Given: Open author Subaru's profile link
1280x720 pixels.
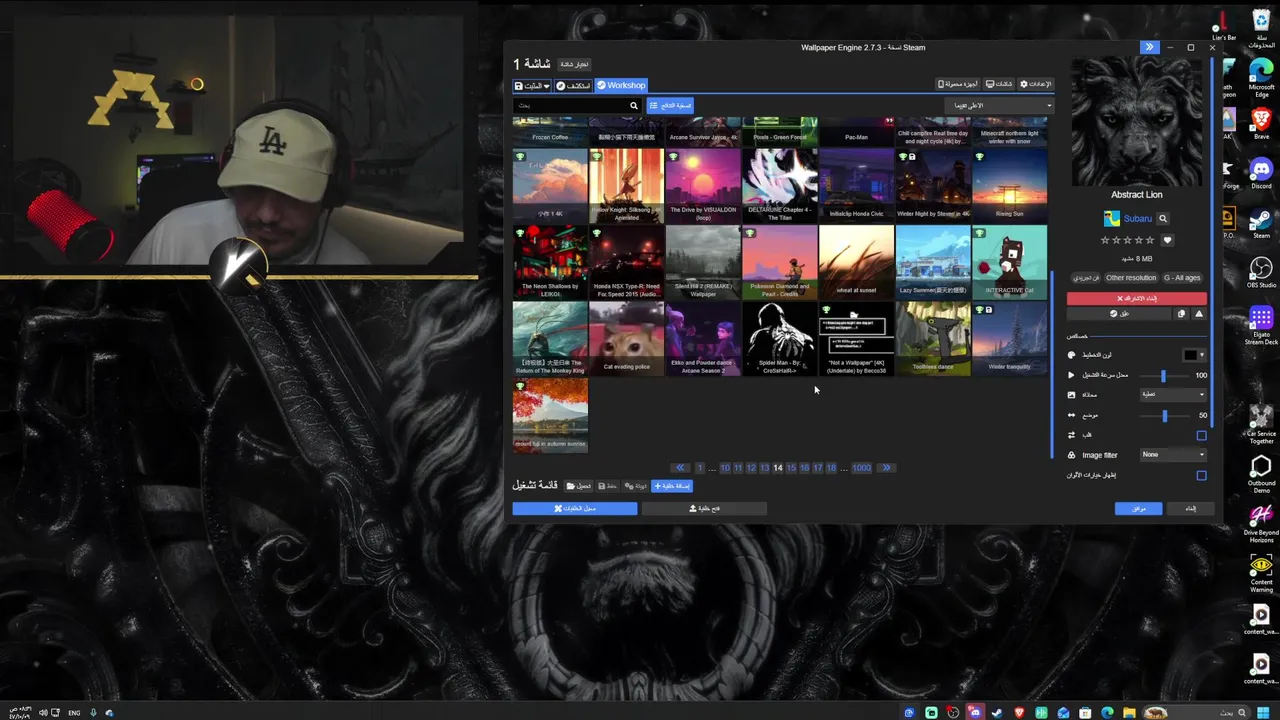Looking at the screenshot, I should [x=1137, y=219].
